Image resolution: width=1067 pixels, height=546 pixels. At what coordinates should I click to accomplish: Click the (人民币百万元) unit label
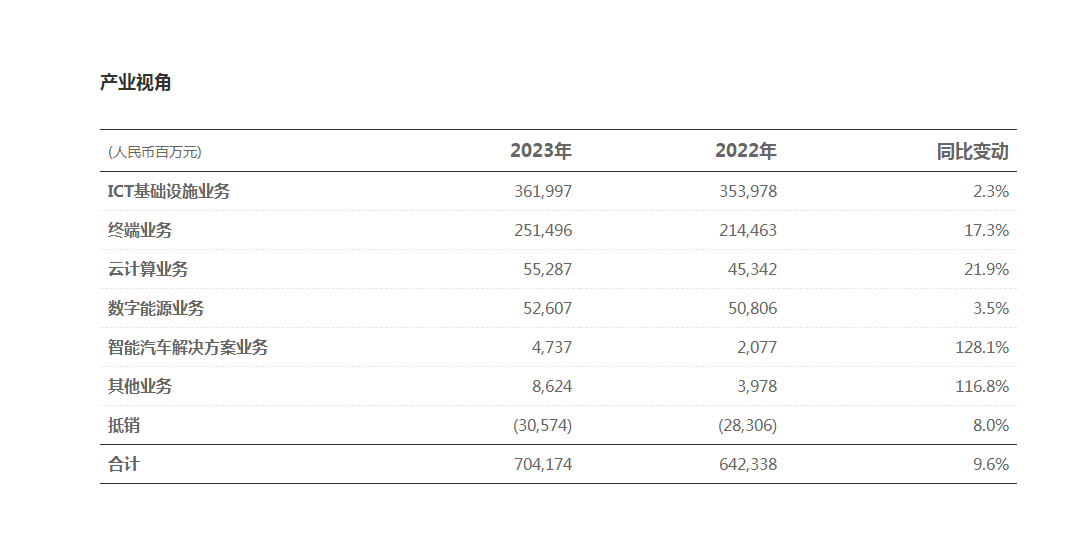pyautogui.click(x=155, y=152)
